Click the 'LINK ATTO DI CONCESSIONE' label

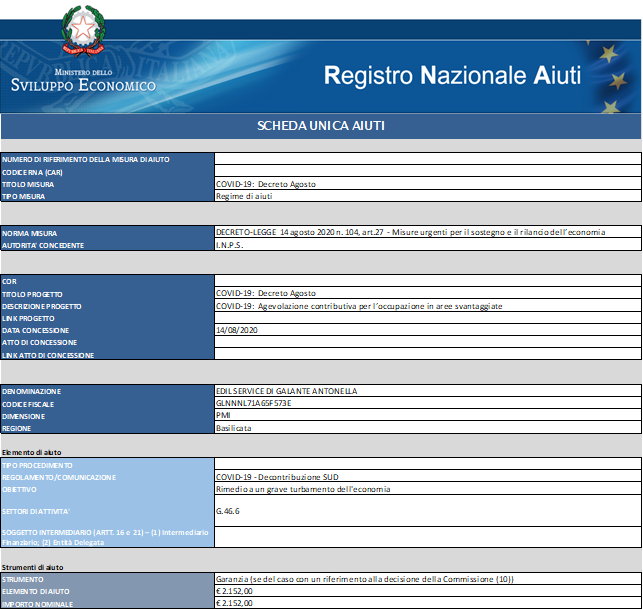coord(48,355)
